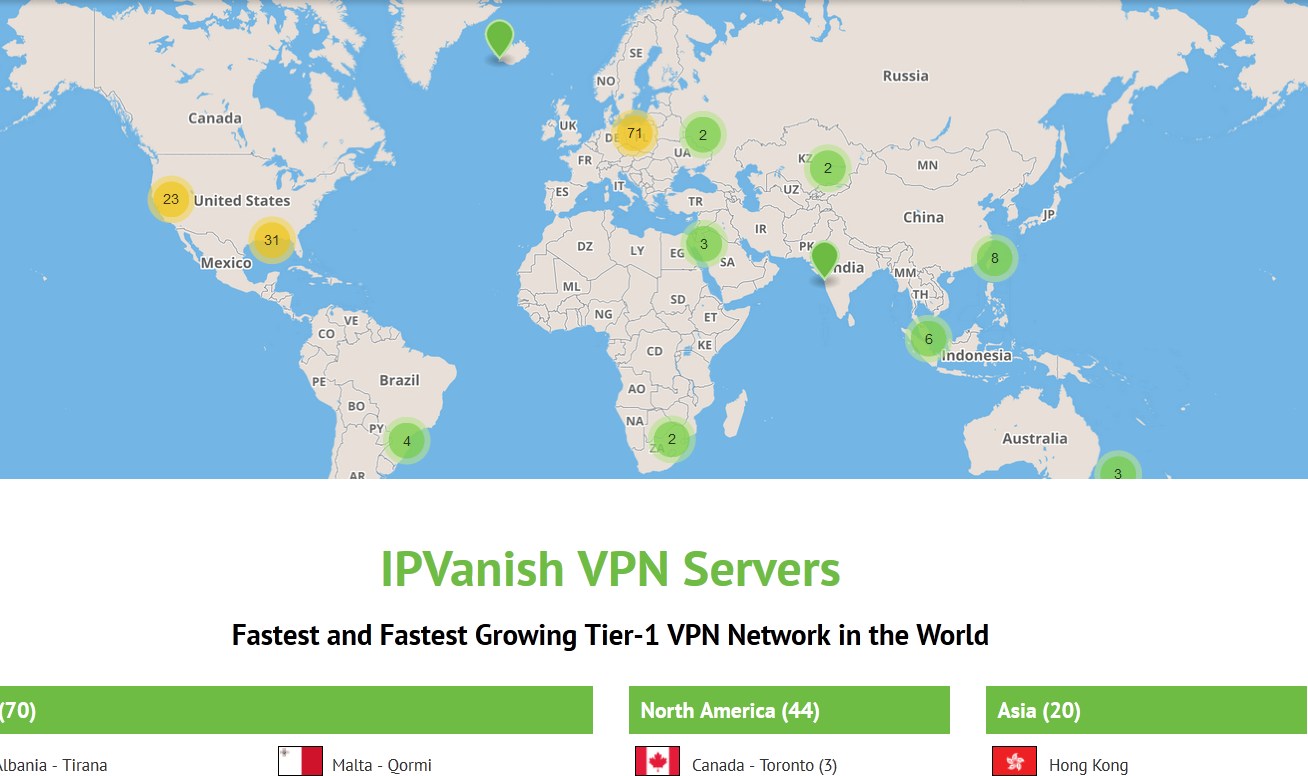Image resolution: width=1308 pixels, height=776 pixels.
Task: Select the Asia (20) header
Action: [1146, 710]
